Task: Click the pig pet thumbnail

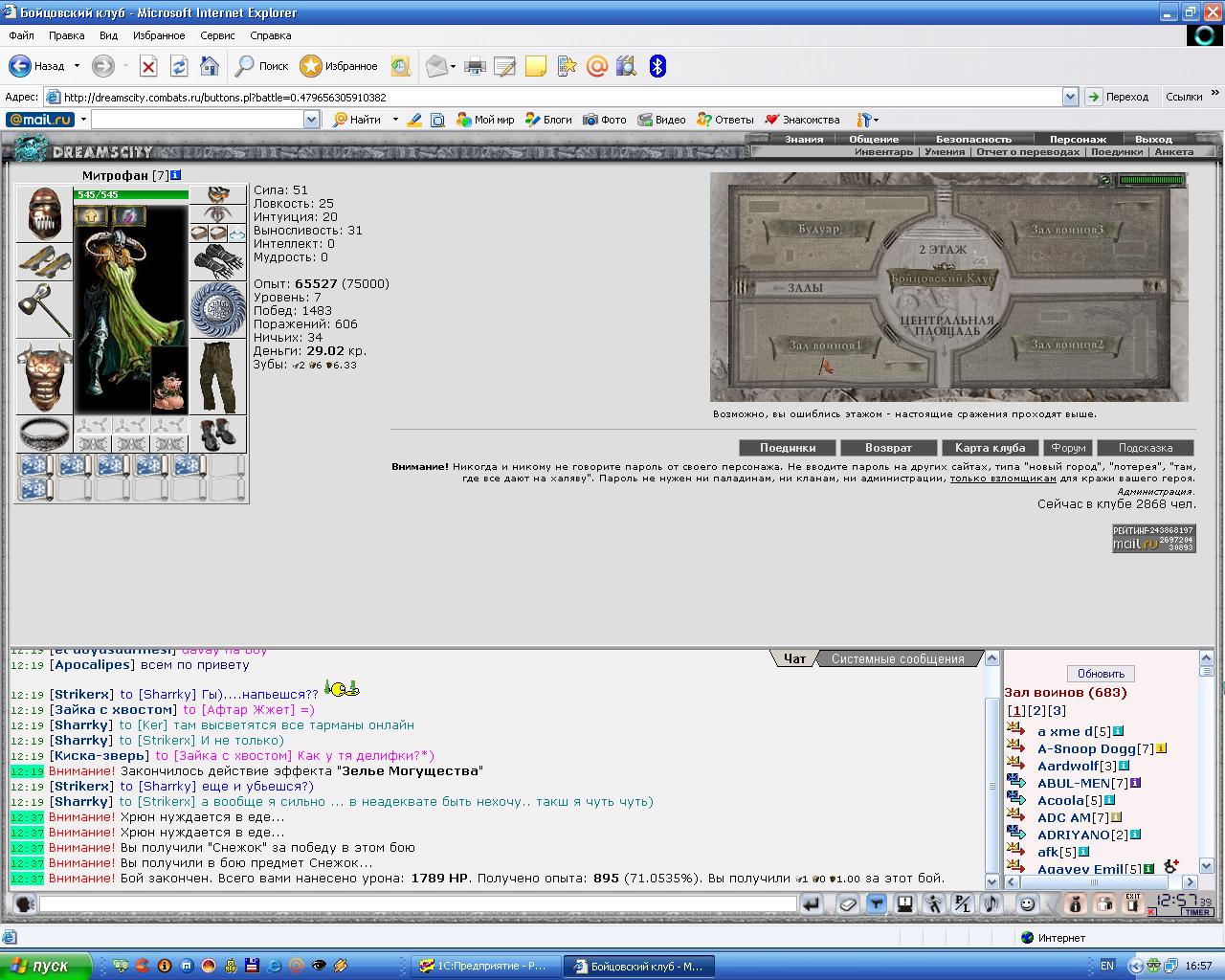Action: (169, 381)
